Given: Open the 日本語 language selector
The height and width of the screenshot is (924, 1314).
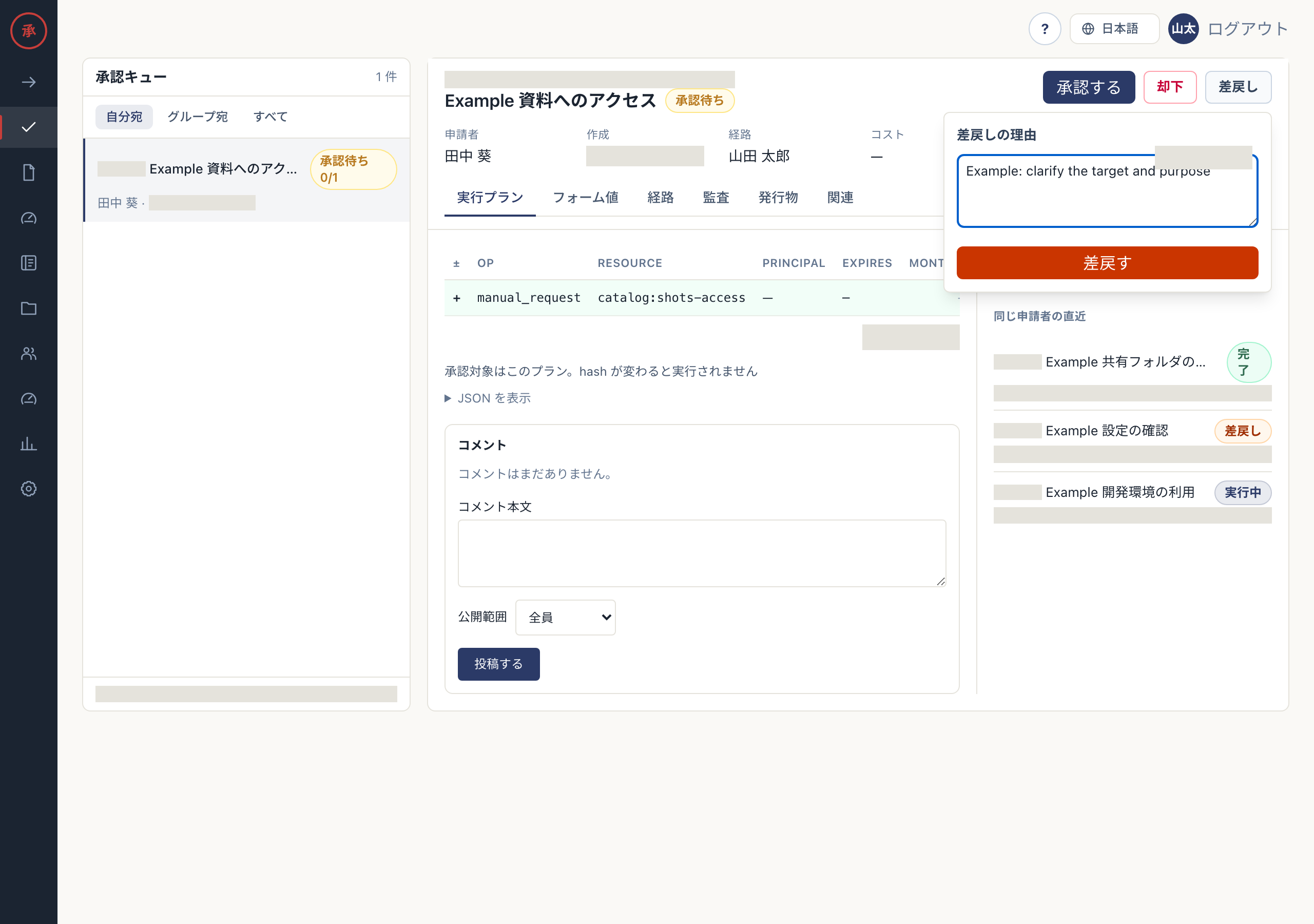Looking at the screenshot, I should pos(1114,29).
